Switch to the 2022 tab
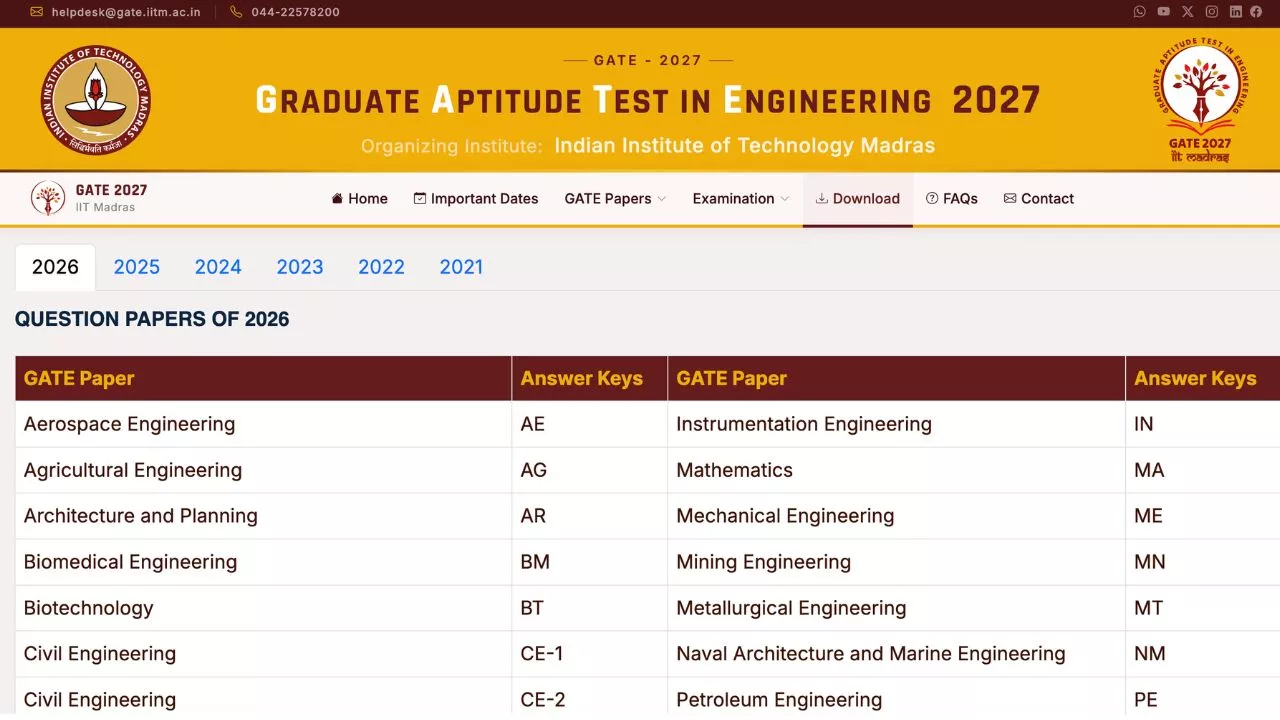The width and height of the screenshot is (1280, 720). 381,267
